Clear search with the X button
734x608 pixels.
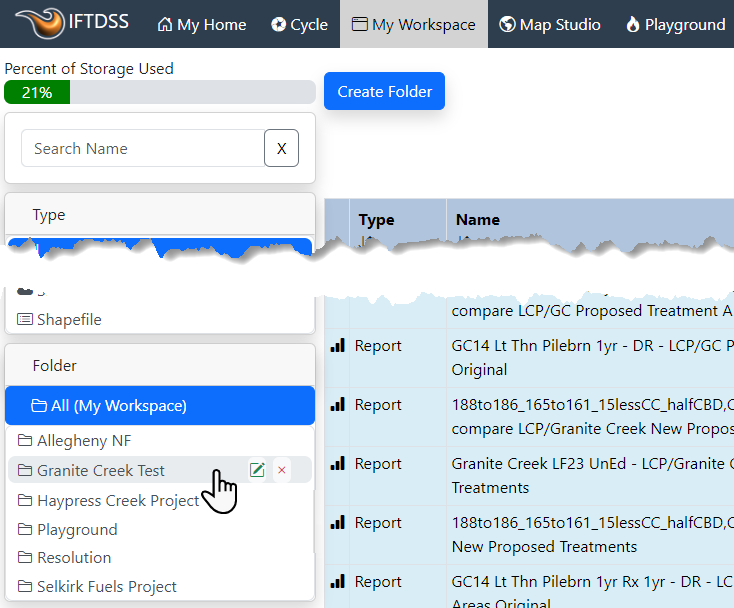pos(281,148)
